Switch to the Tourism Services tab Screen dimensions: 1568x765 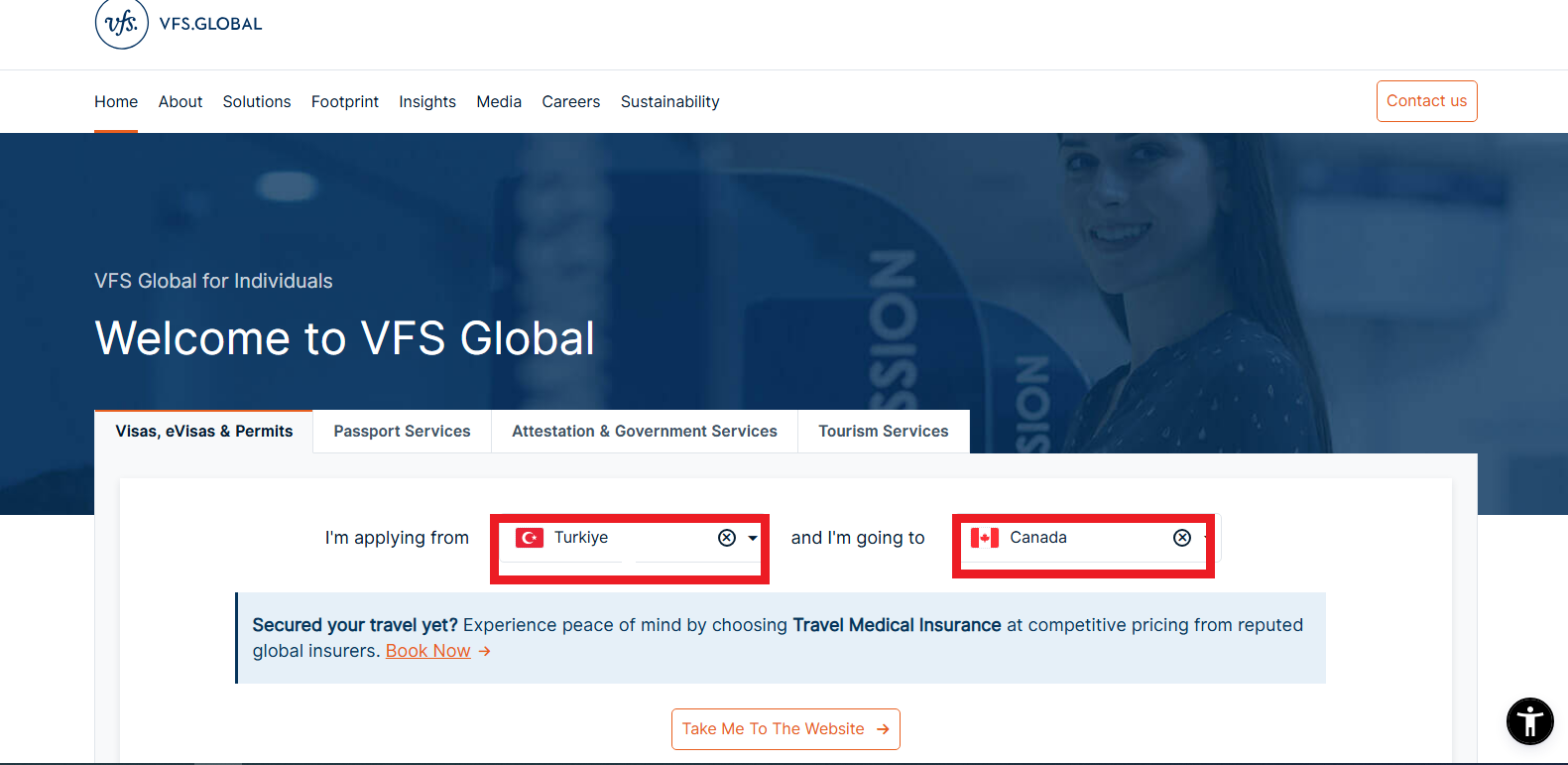point(884,432)
